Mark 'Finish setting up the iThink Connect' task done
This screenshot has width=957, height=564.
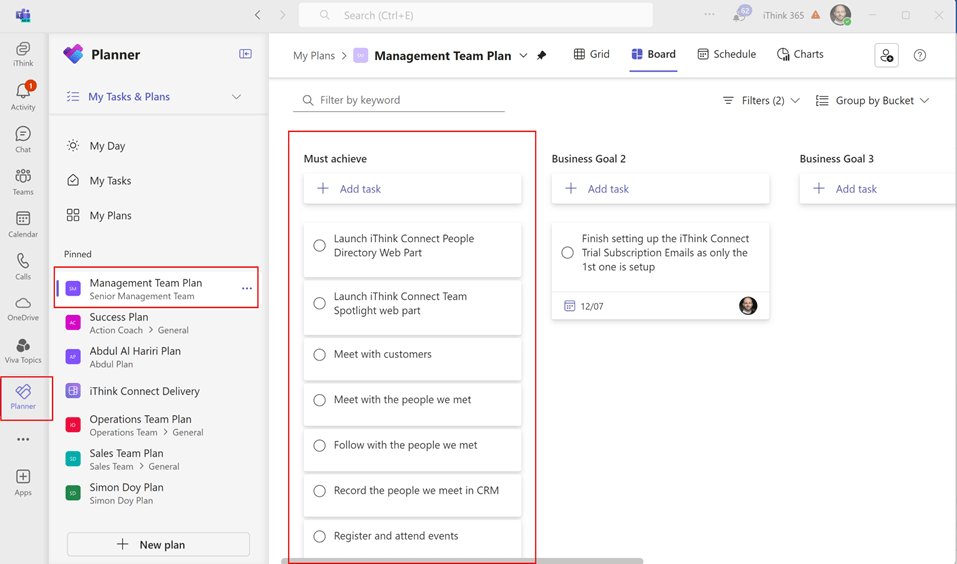pyautogui.click(x=567, y=253)
